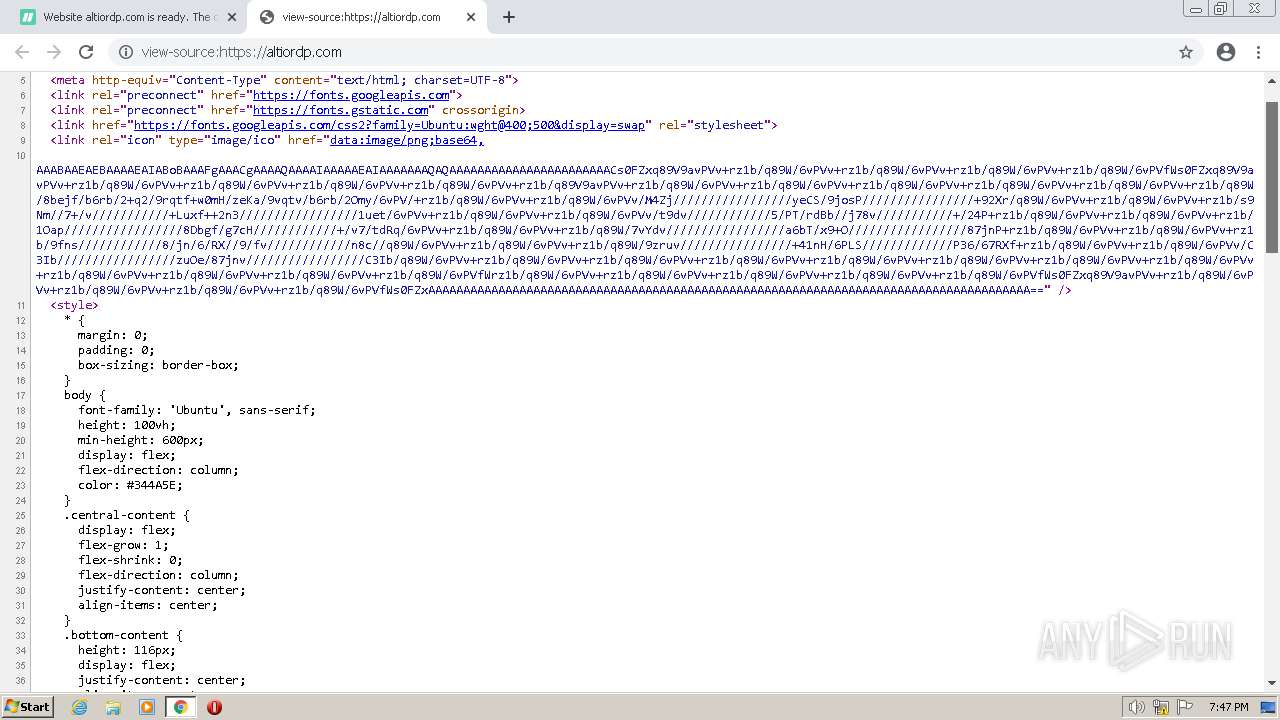
Task: Open Chrome's three-dot menu
Action: coord(1259,52)
